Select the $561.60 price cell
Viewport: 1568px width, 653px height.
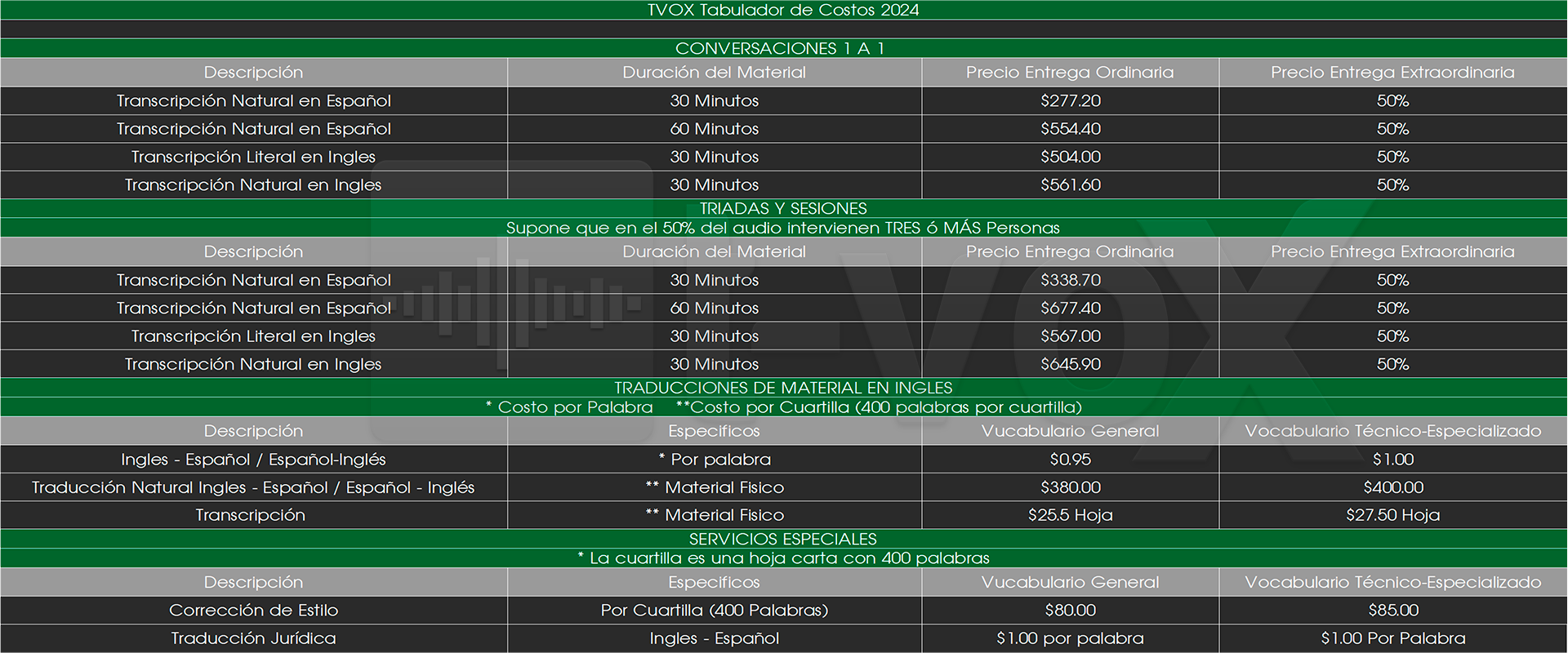click(1070, 185)
